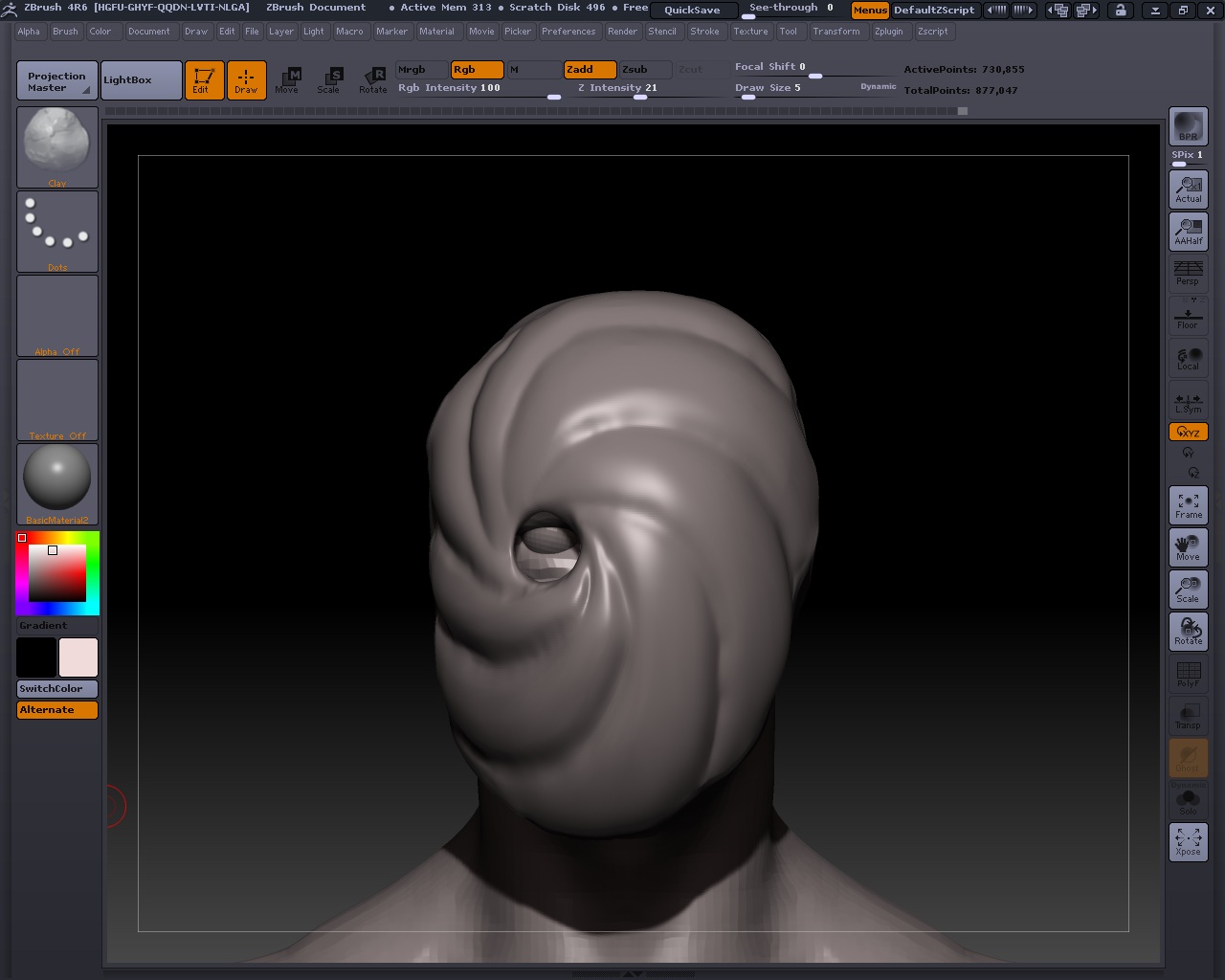Open the Render menu

tap(622, 32)
